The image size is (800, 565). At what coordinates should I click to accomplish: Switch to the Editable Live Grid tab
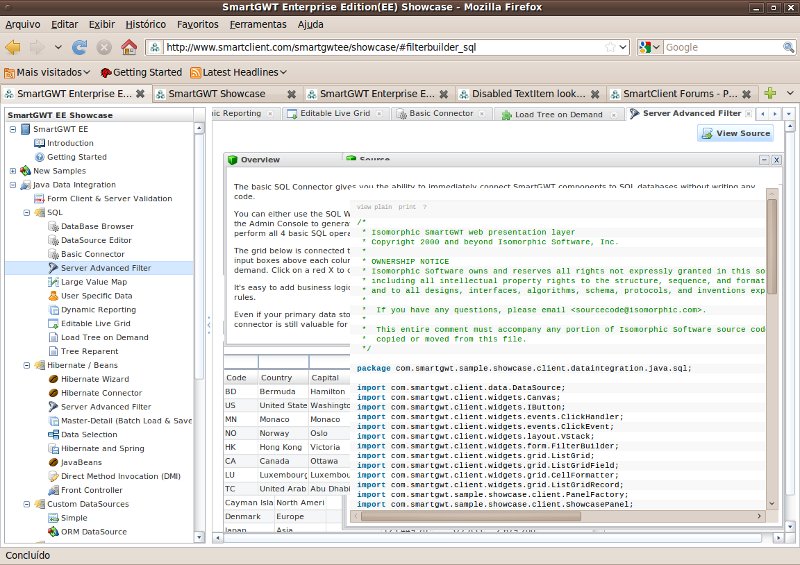334,114
